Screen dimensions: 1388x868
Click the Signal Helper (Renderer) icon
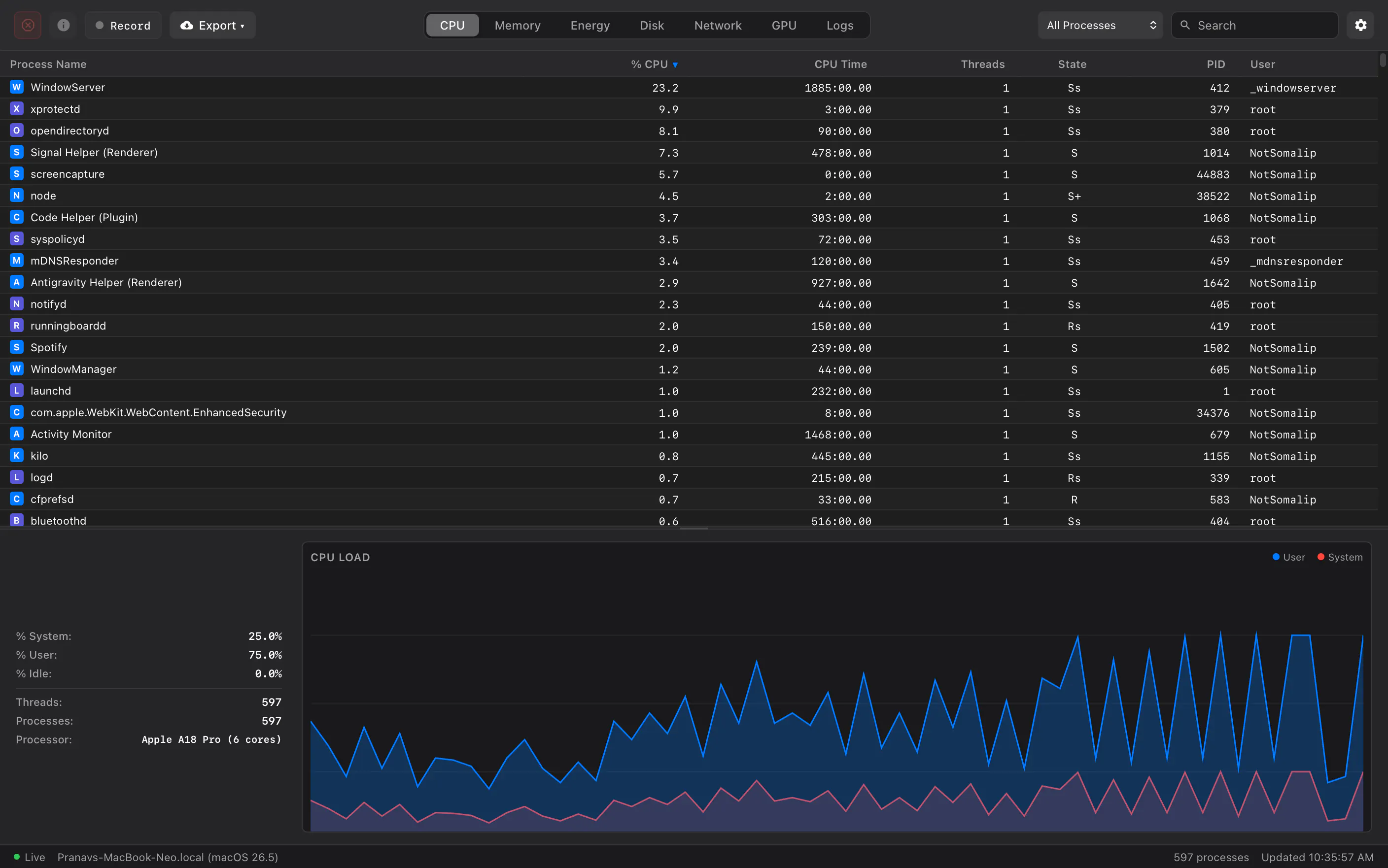pos(17,152)
